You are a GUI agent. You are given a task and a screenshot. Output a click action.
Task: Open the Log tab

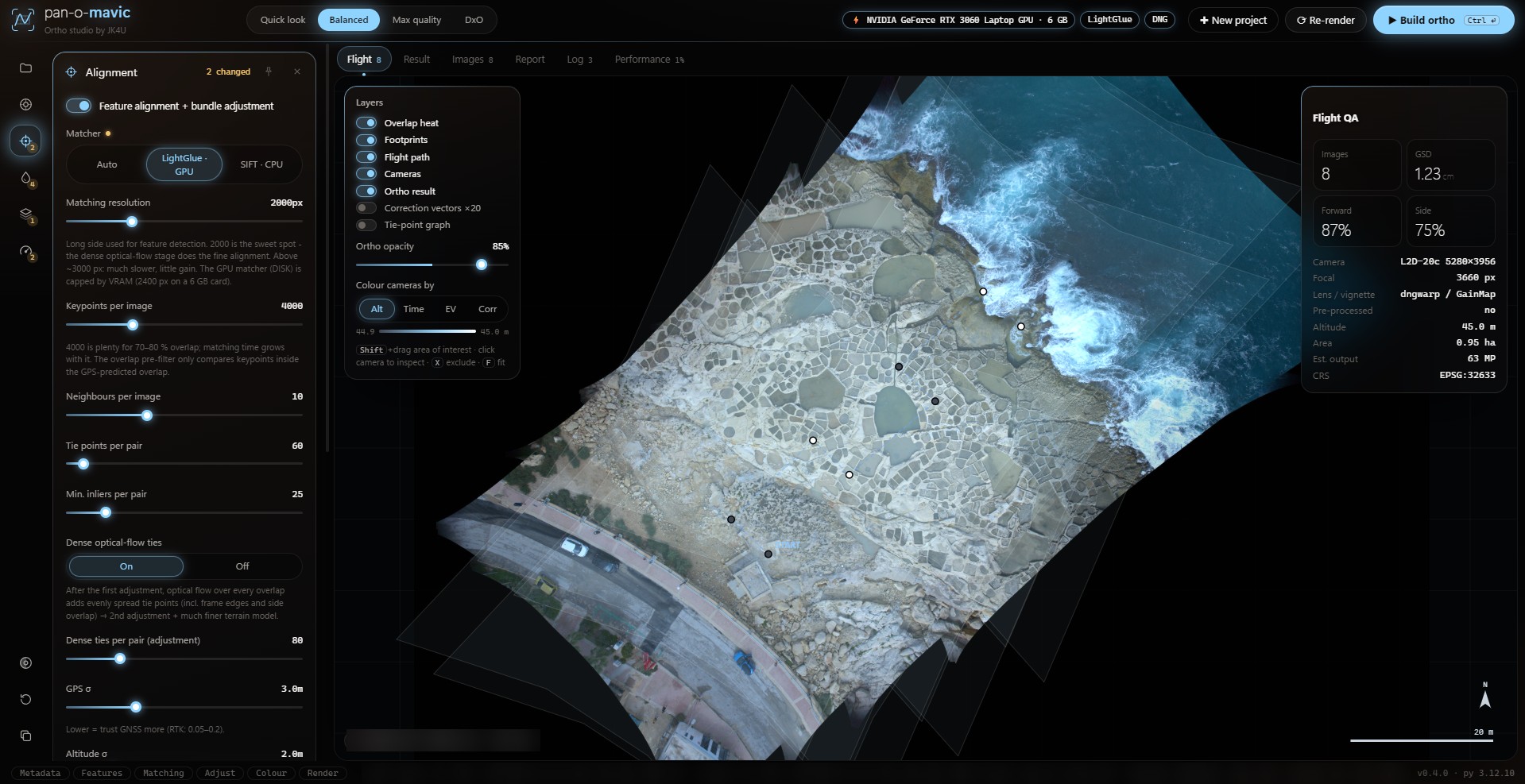pyautogui.click(x=579, y=60)
